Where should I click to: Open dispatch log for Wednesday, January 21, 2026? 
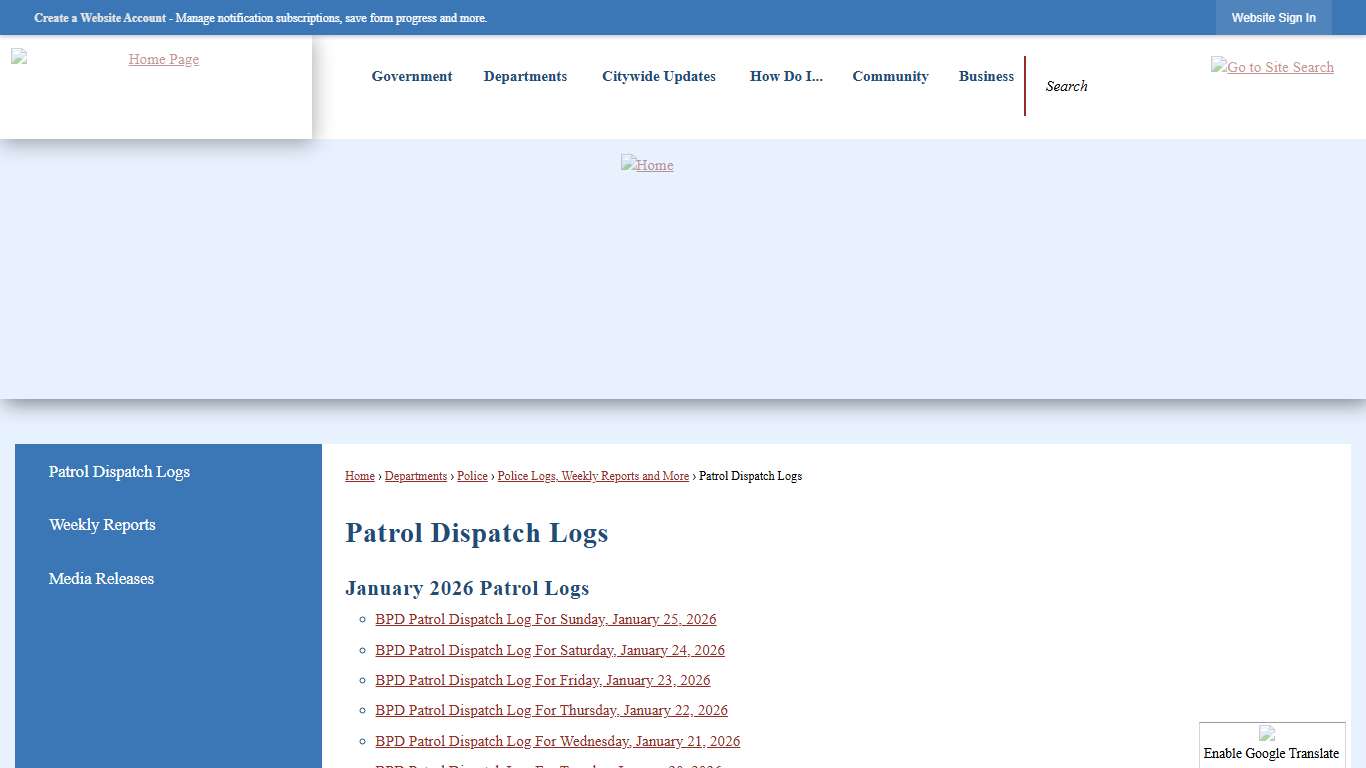557,741
